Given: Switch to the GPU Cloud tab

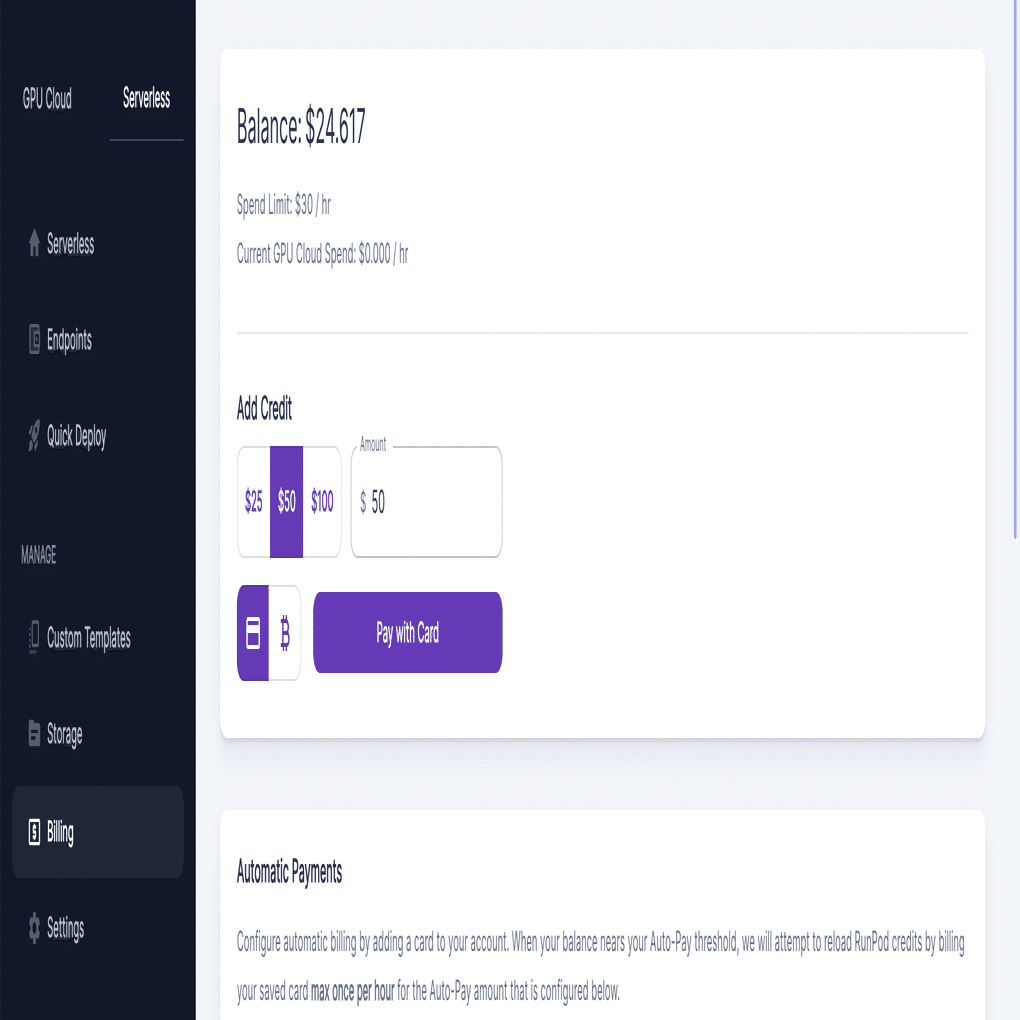Looking at the screenshot, I should 47,99.
